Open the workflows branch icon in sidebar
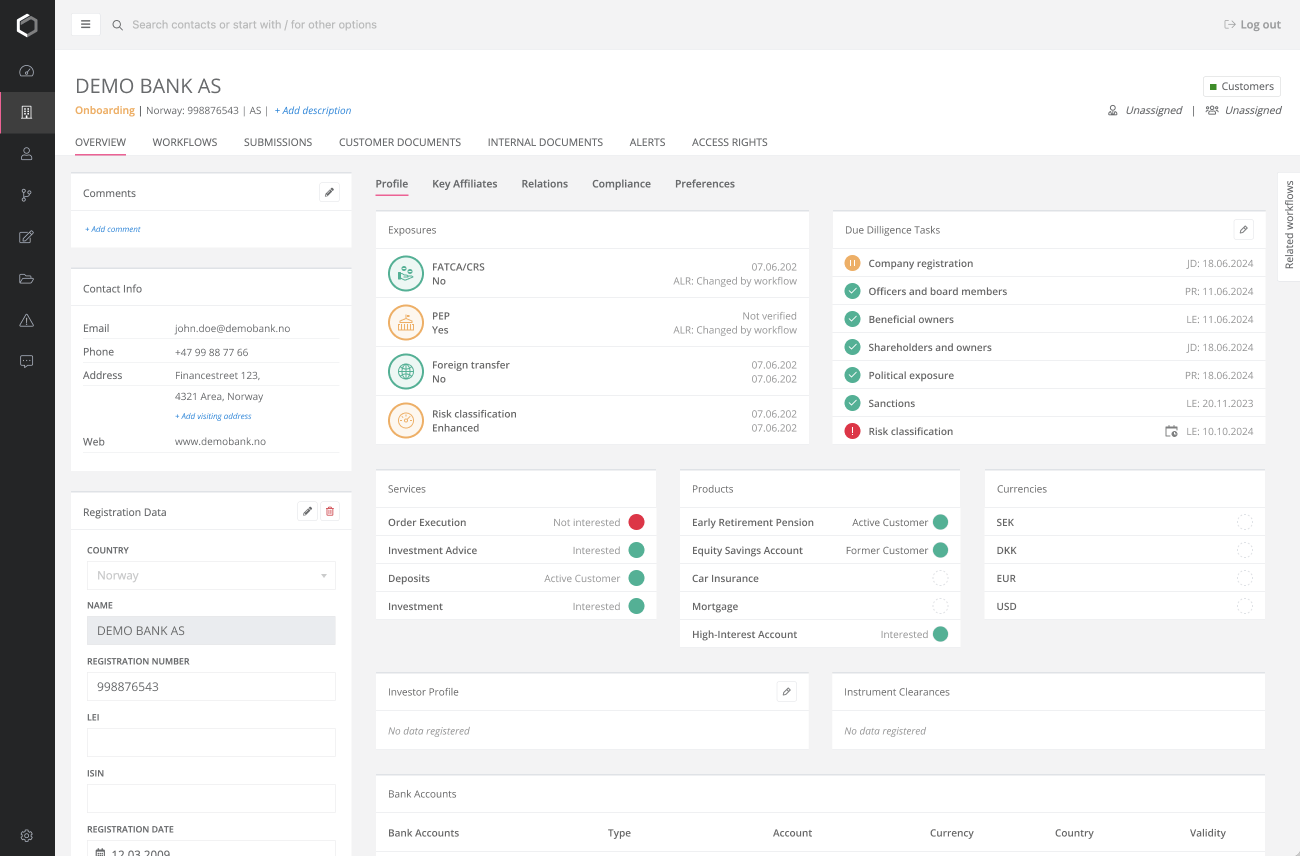 [27, 195]
